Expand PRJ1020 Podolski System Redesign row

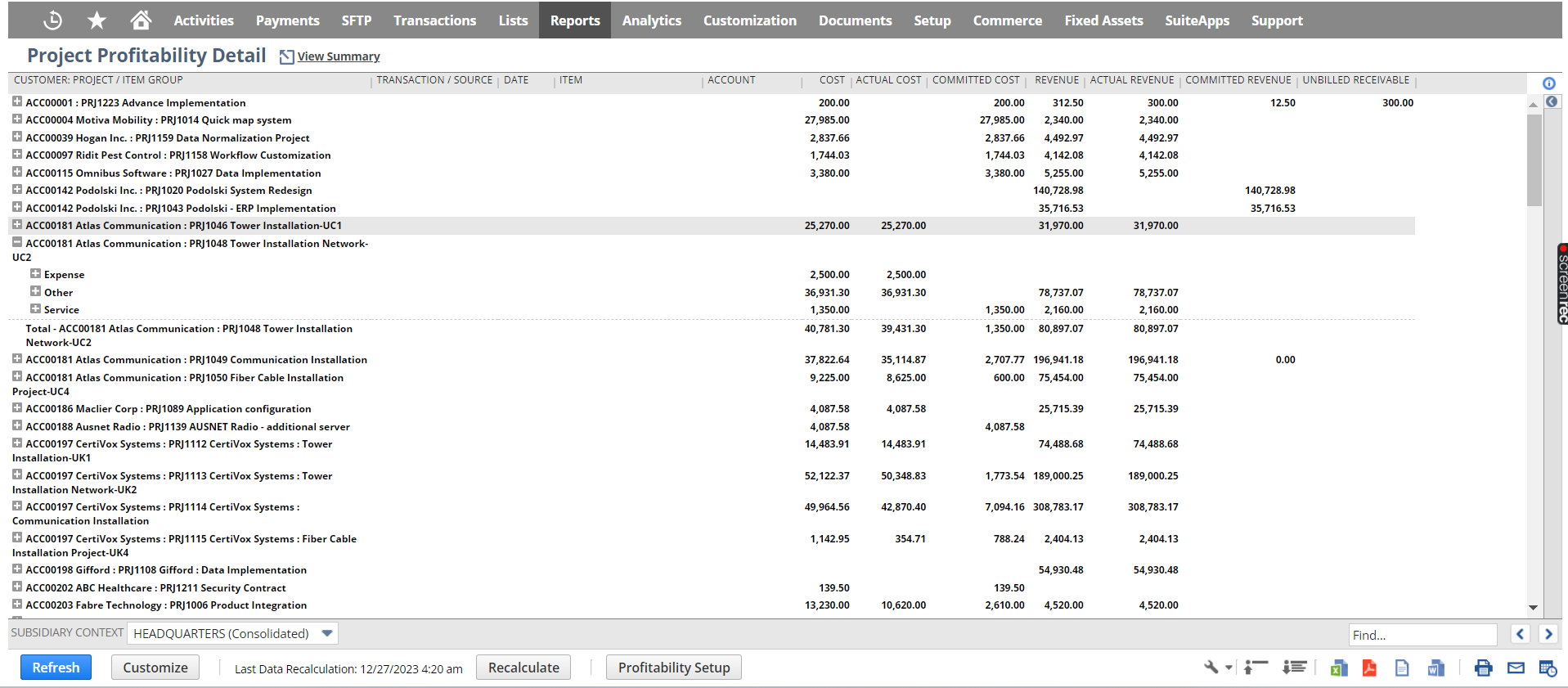[17, 189]
